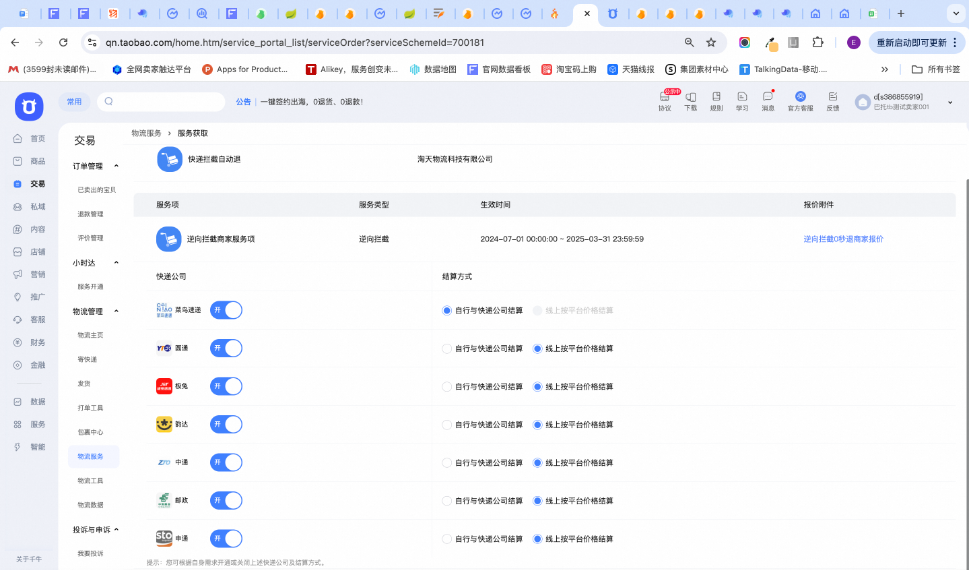Toggle off the 极兔 courier switch

point(226,386)
